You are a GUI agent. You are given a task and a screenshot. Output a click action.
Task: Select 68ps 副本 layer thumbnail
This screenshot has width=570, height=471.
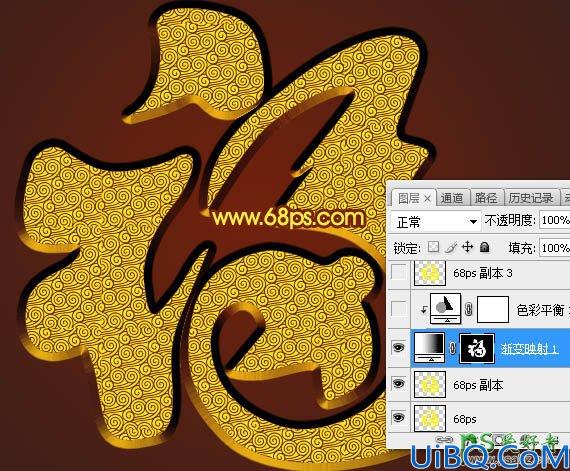tap(430, 384)
